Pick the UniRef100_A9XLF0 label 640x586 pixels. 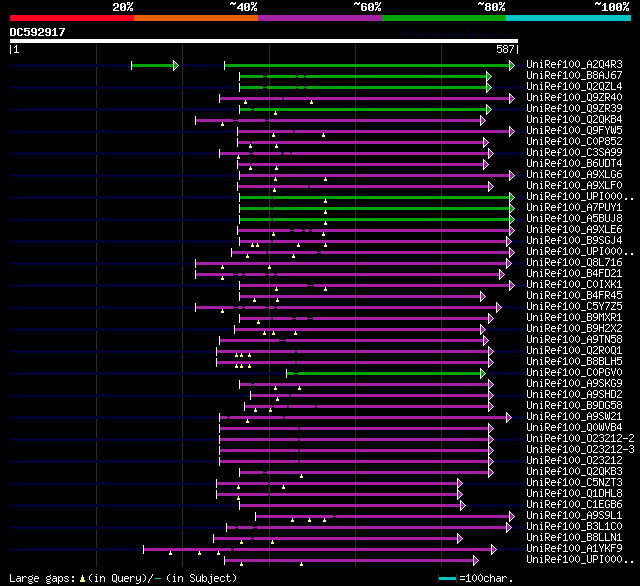pos(574,186)
